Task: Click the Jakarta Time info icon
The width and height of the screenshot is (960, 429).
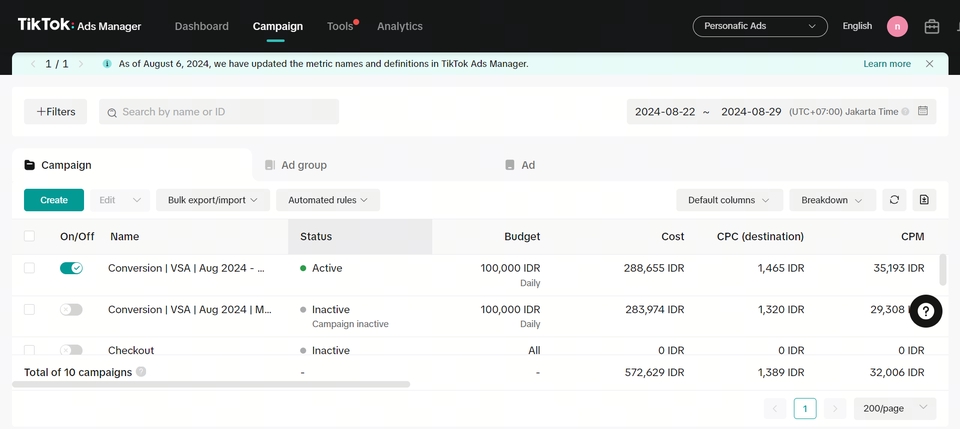Action: [906, 112]
